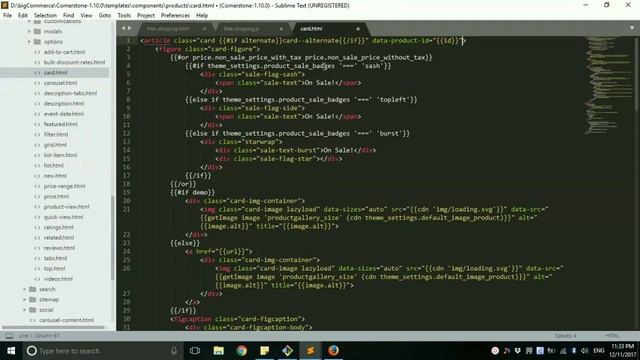Open description.html in sidebar
Viewport: 640px width, 360px height.
[x=64, y=103]
